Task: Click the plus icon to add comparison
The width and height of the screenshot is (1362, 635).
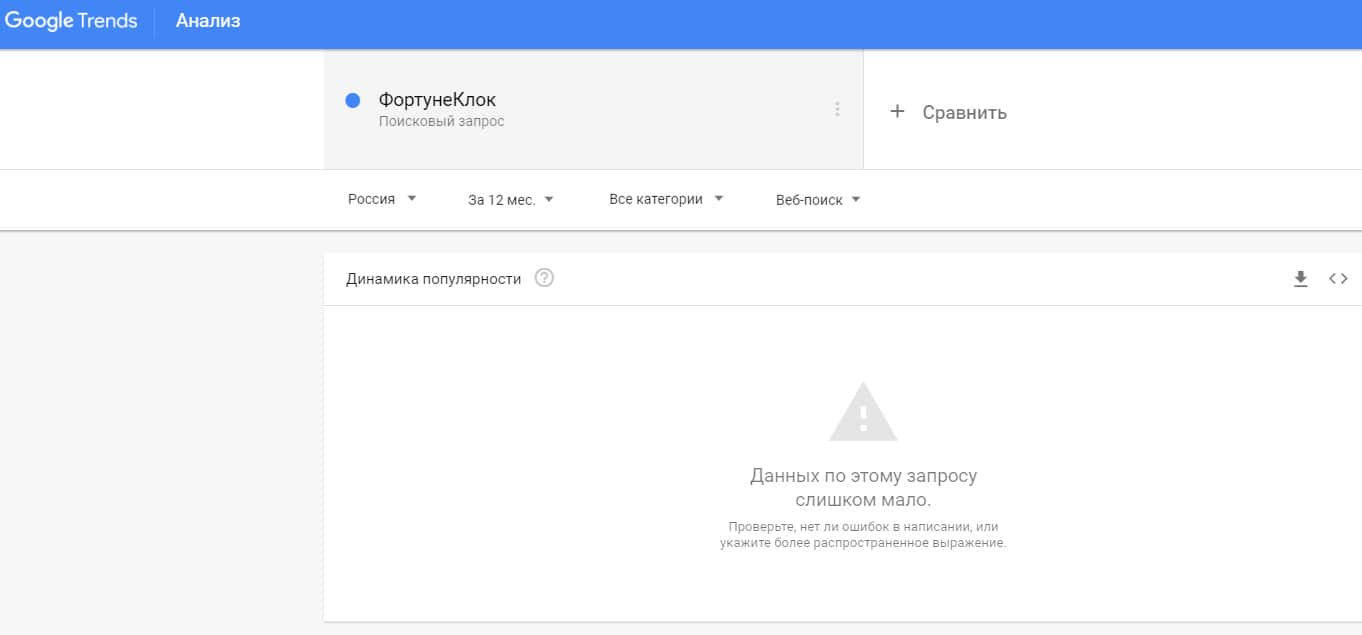Action: (897, 112)
